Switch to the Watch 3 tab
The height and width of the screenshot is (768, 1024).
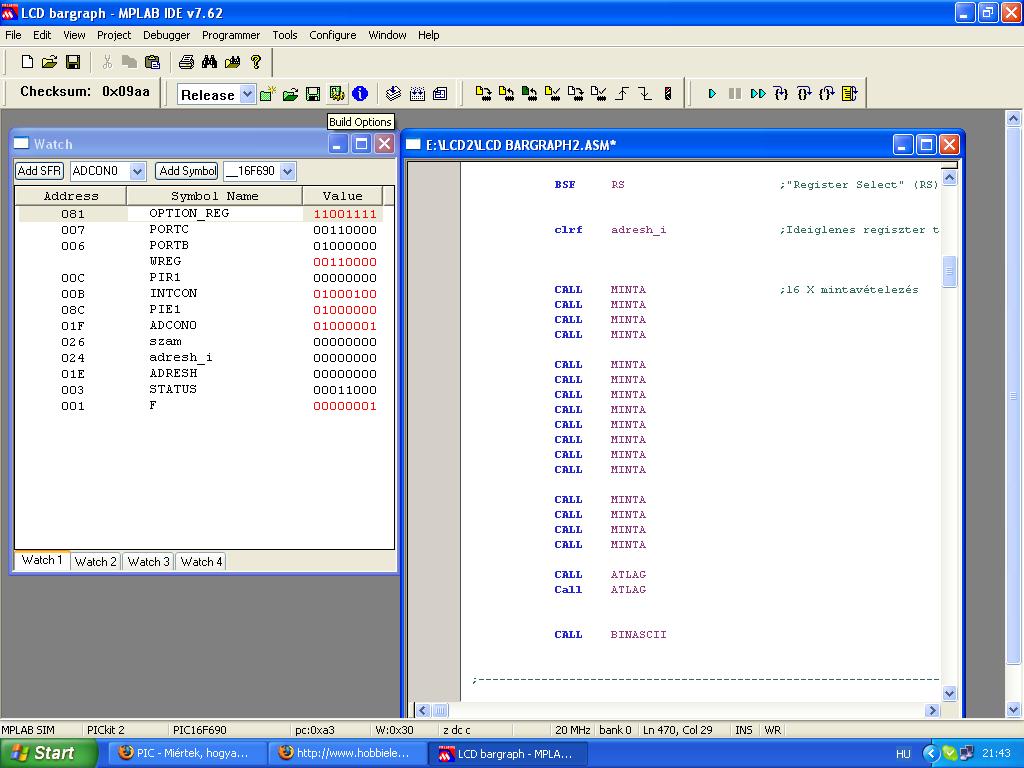148,562
